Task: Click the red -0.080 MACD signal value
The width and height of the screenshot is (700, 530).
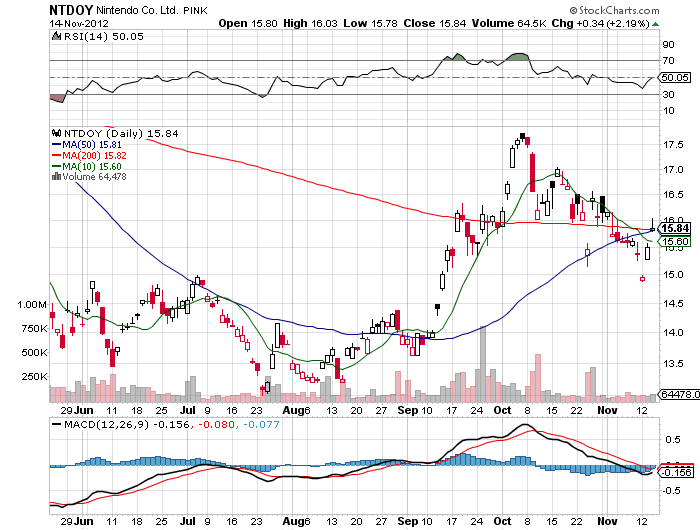Action: pyautogui.click(x=216, y=424)
